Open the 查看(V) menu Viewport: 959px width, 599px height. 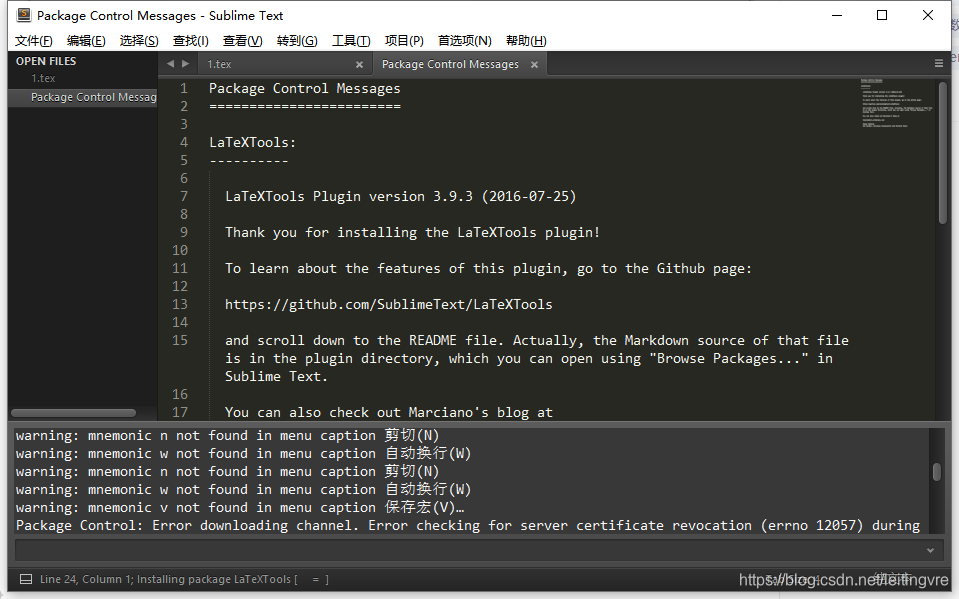(x=243, y=41)
